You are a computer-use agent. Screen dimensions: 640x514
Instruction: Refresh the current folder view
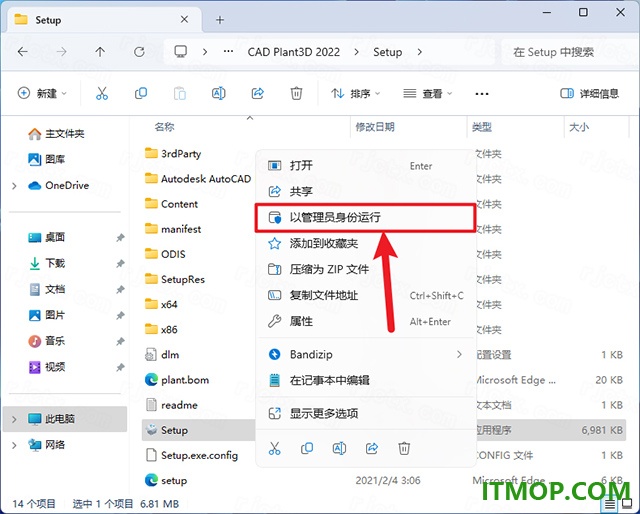click(x=139, y=52)
